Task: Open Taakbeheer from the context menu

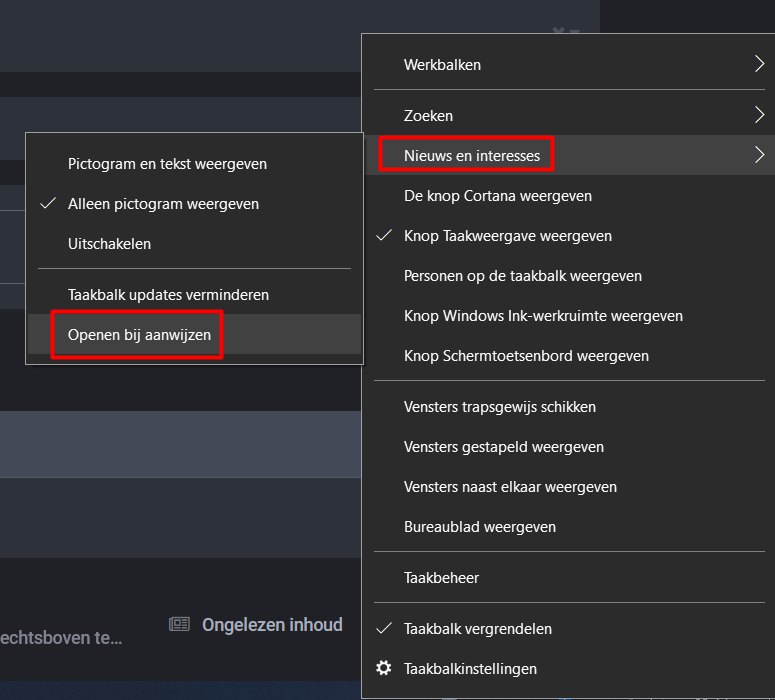Action: tap(441, 578)
